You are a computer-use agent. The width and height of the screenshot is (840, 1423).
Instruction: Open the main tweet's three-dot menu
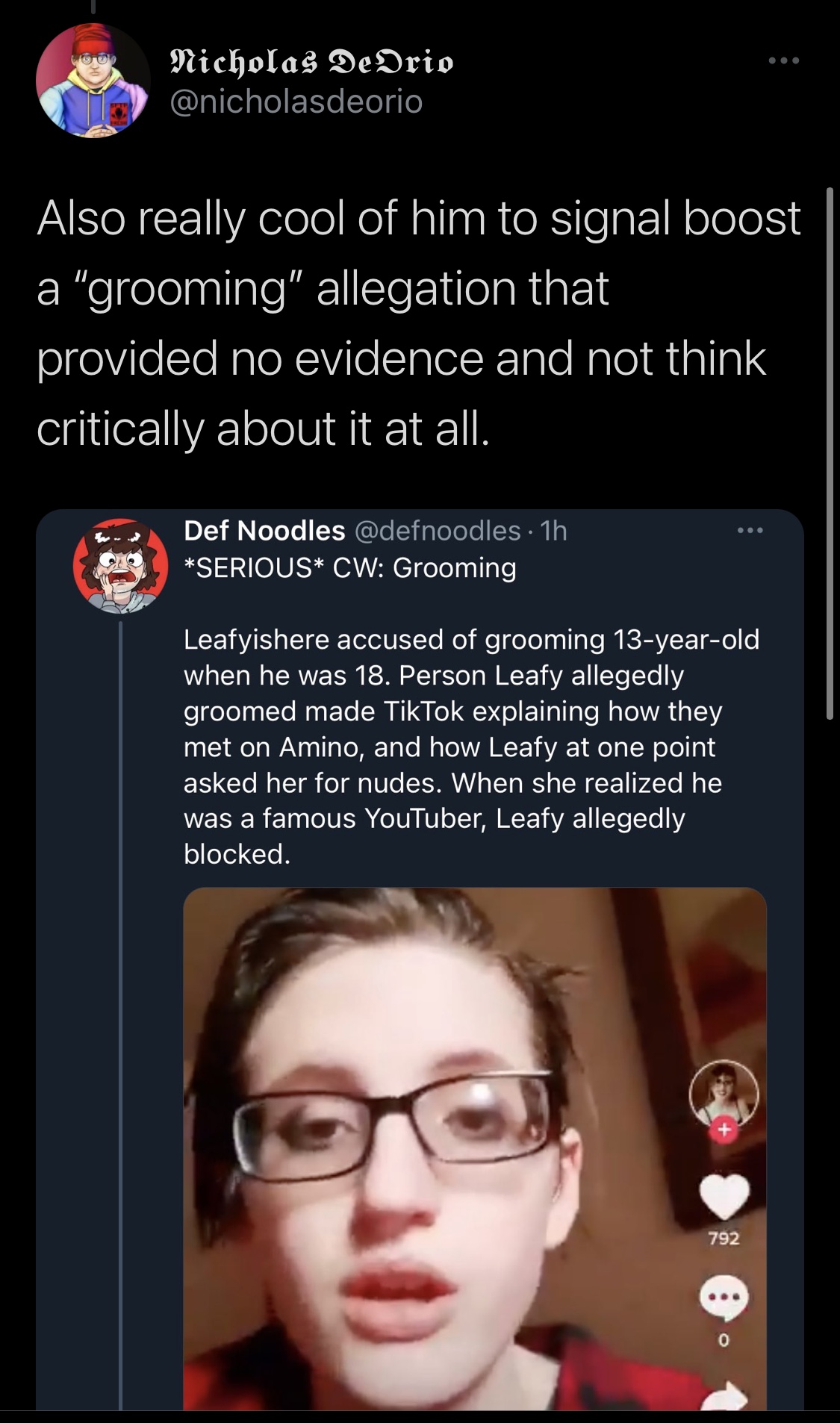coord(784,60)
